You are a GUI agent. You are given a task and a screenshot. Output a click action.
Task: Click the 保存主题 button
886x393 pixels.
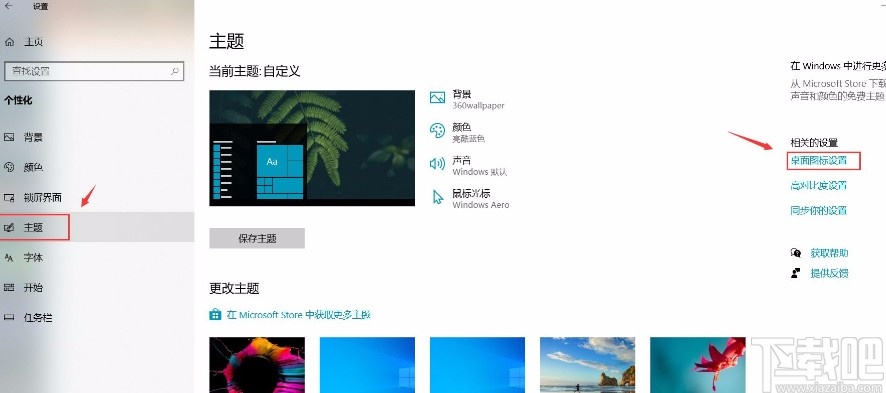(257, 238)
